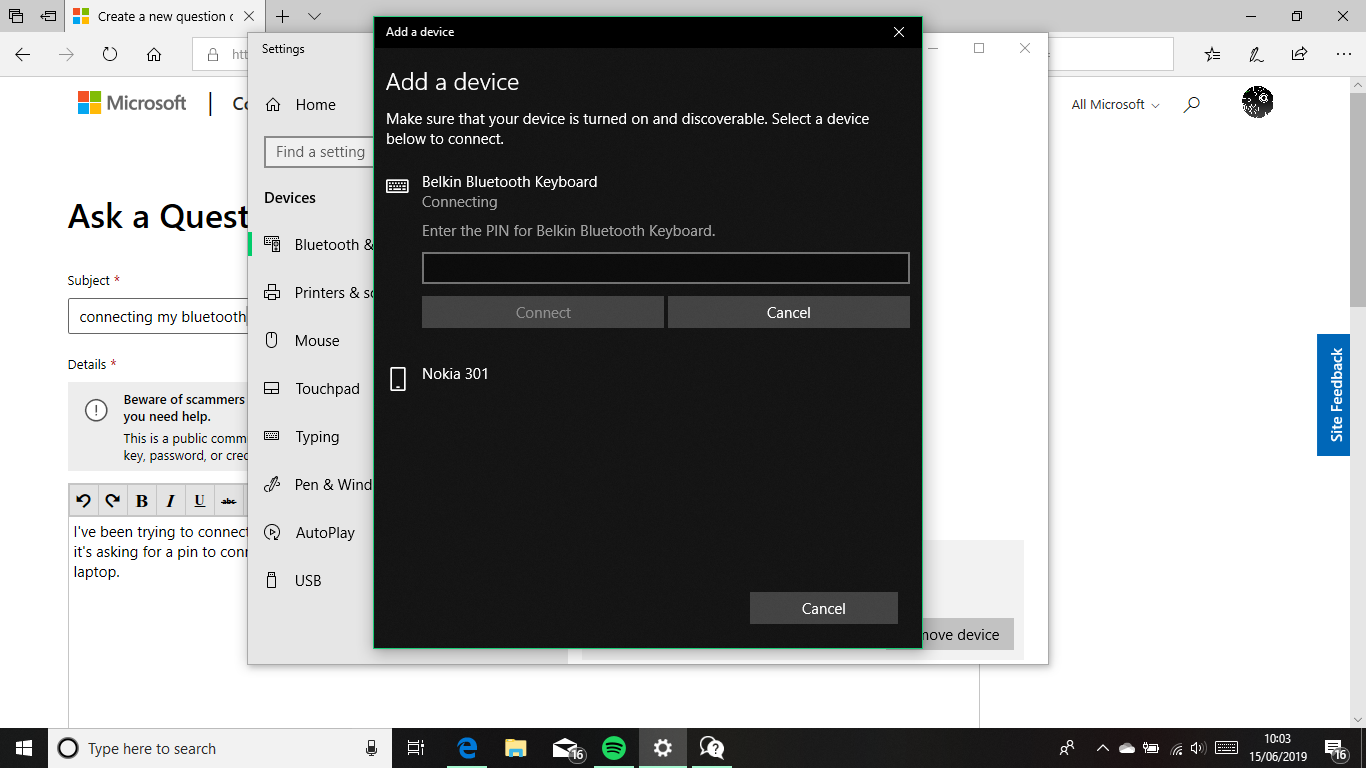1366x768 pixels.
Task: Open the Get Help taskbar icon
Action: 711,748
